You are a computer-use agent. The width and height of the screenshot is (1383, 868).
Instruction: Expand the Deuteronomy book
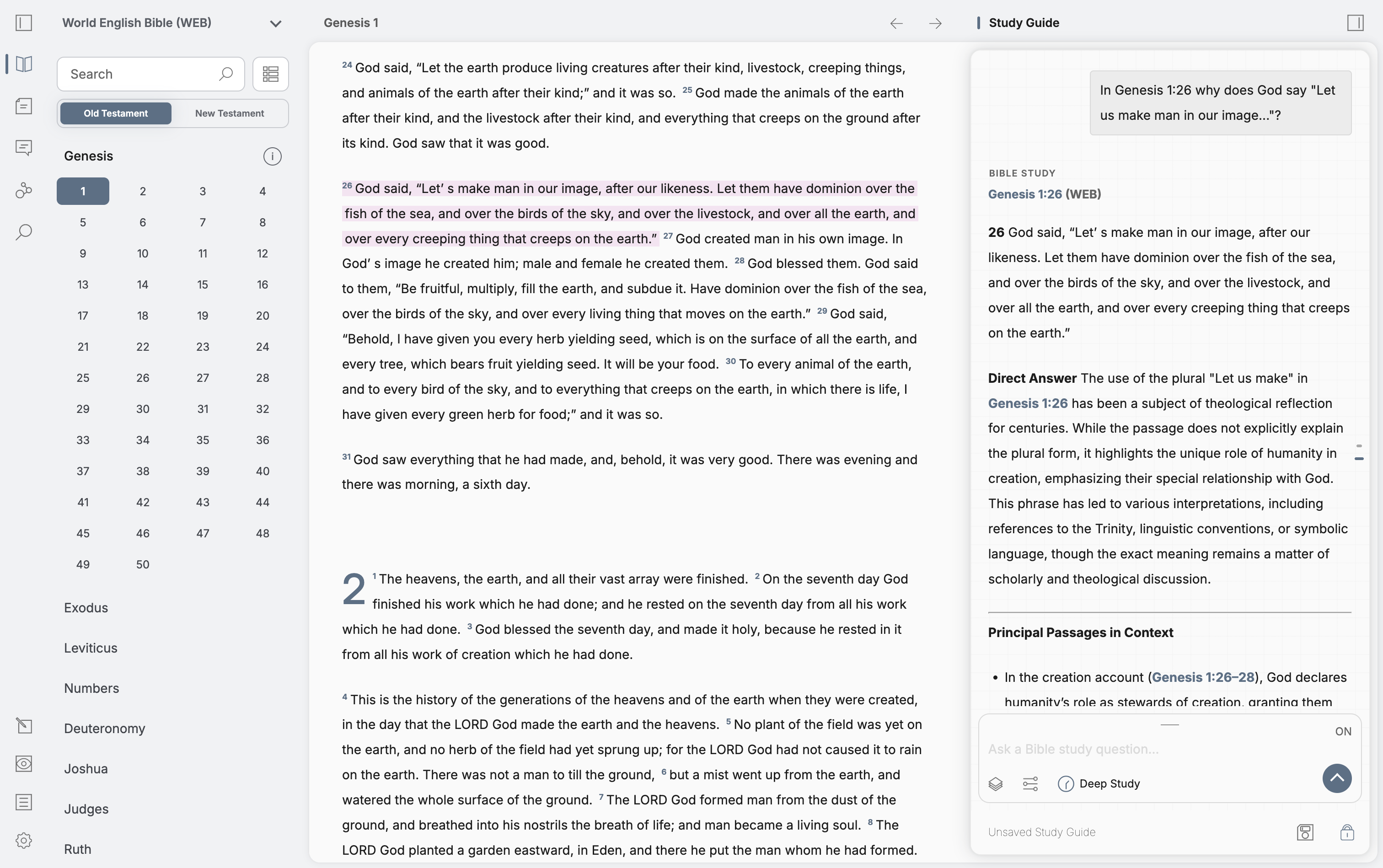(x=104, y=729)
